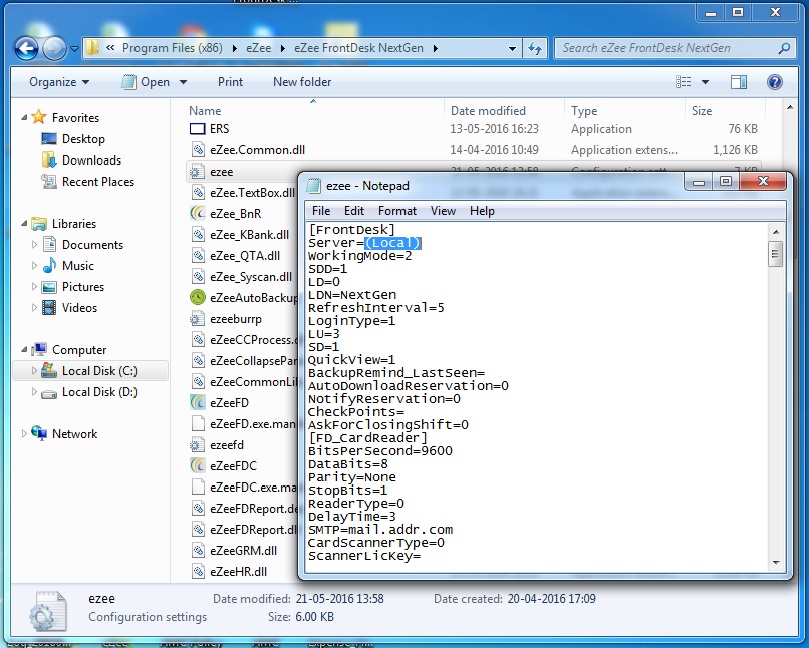Viewport: 809px width, 648px height.
Task: Select the eZee_QTA.dll file icon
Action: point(198,256)
